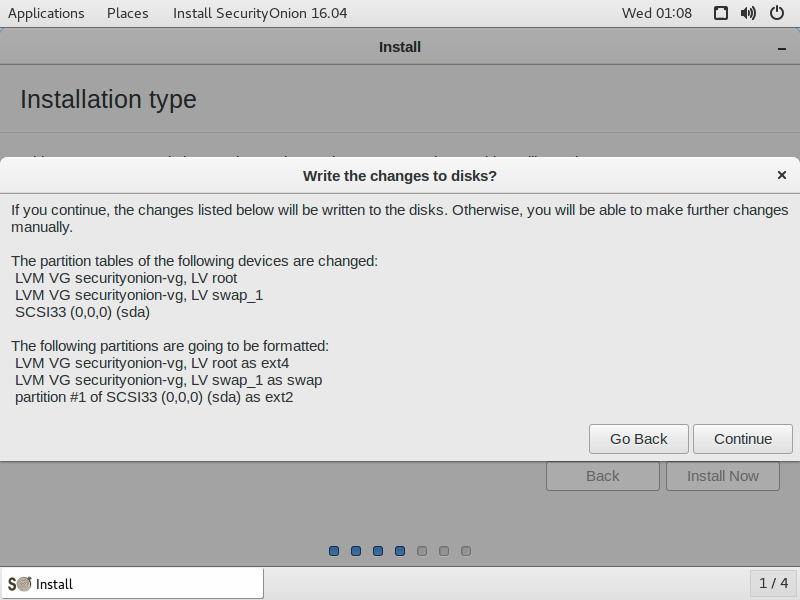The width and height of the screenshot is (800, 600).
Task: Click the Install window title bar text
Action: (x=399, y=47)
